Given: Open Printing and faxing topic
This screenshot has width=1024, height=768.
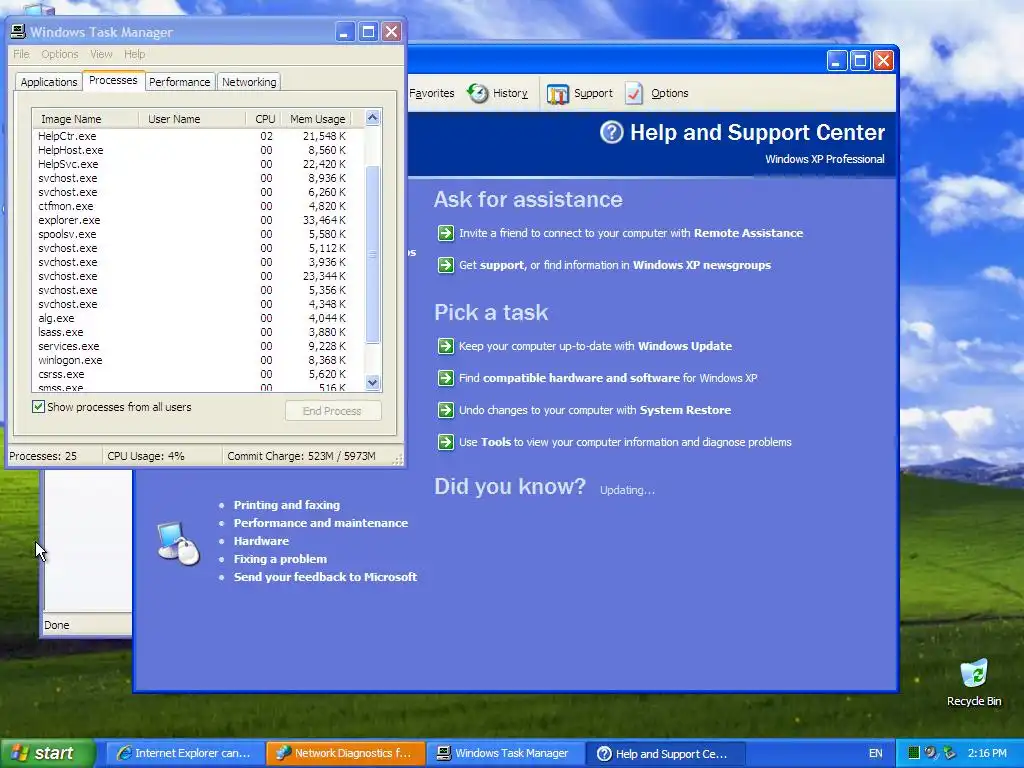Looking at the screenshot, I should [x=287, y=505].
